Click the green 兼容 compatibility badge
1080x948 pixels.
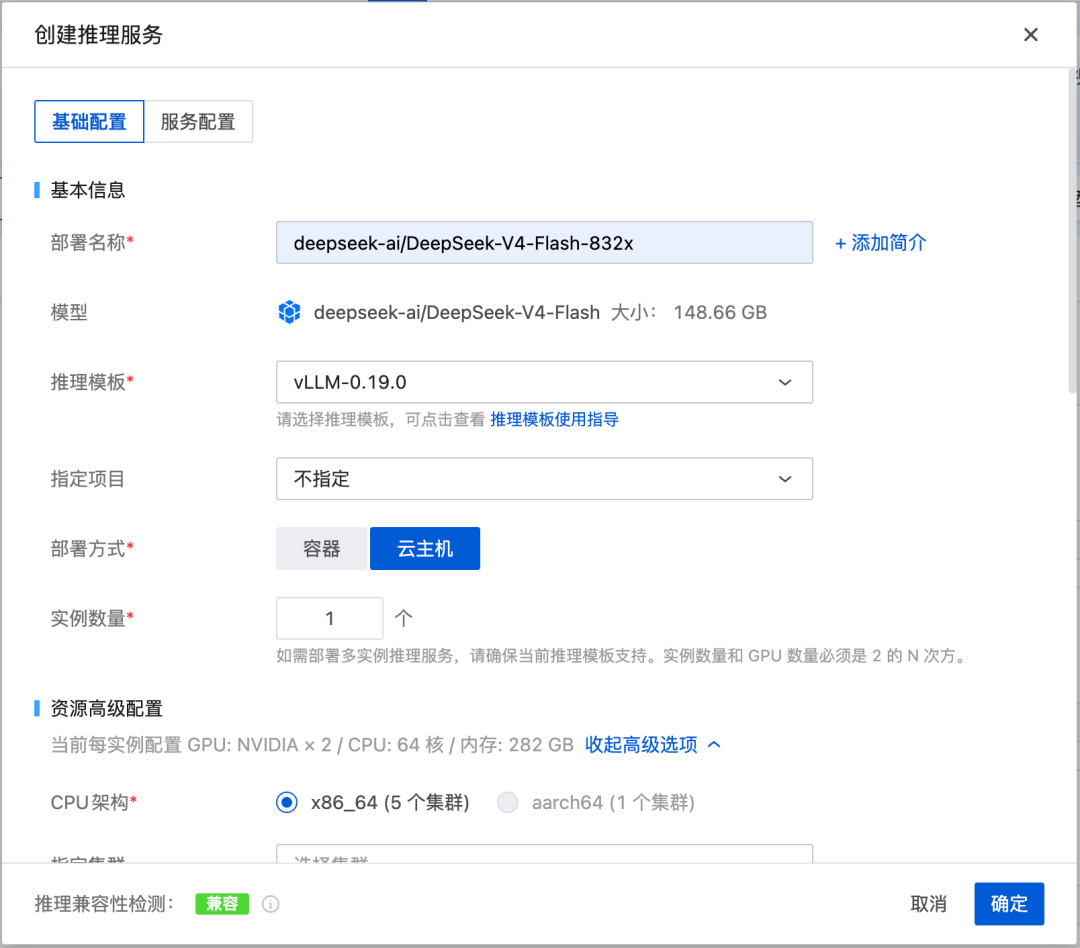pyautogui.click(x=222, y=903)
